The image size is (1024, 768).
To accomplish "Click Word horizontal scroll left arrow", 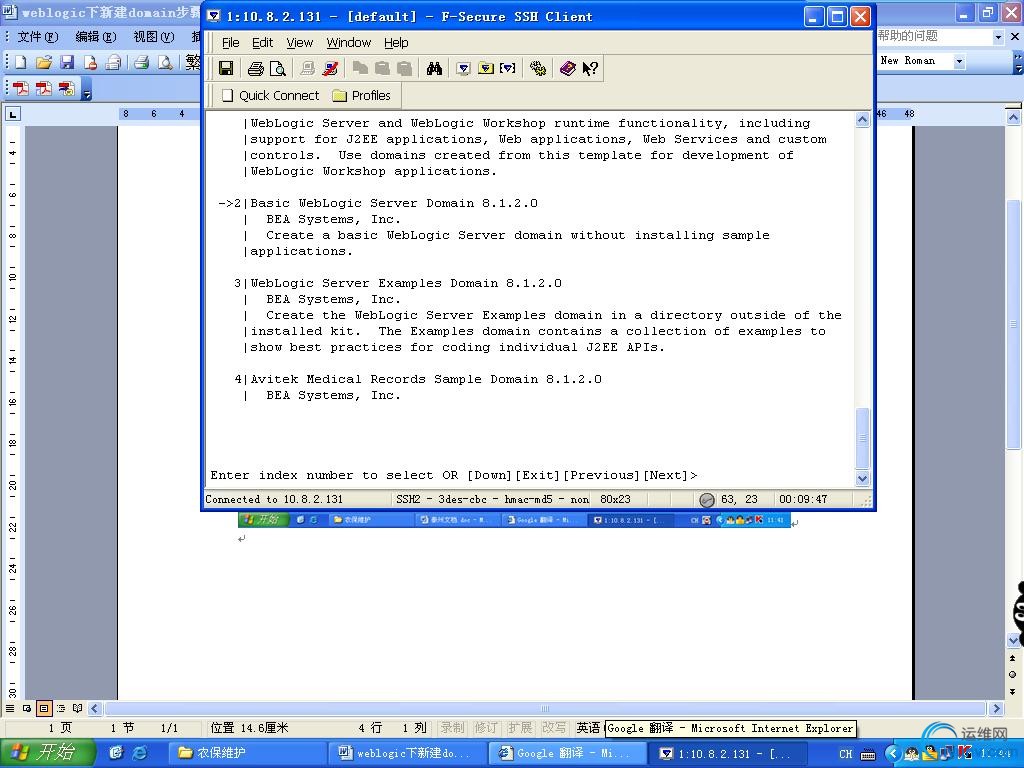I will [x=95, y=709].
